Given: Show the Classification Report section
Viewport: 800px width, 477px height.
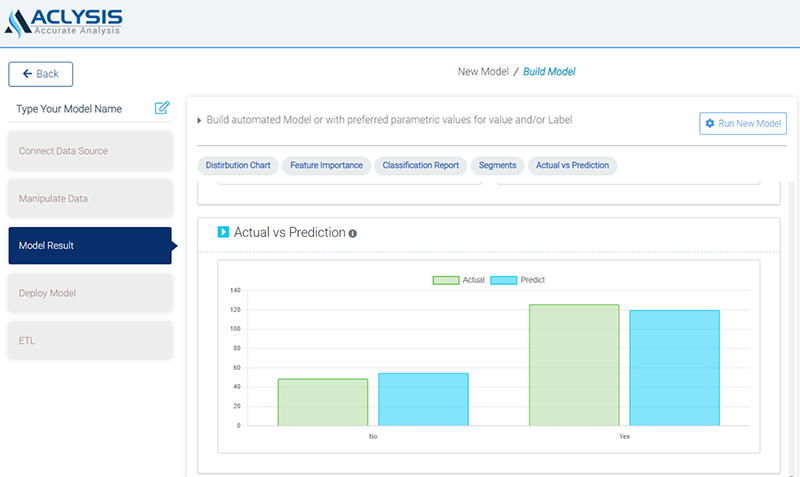Looking at the screenshot, I should point(421,165).
